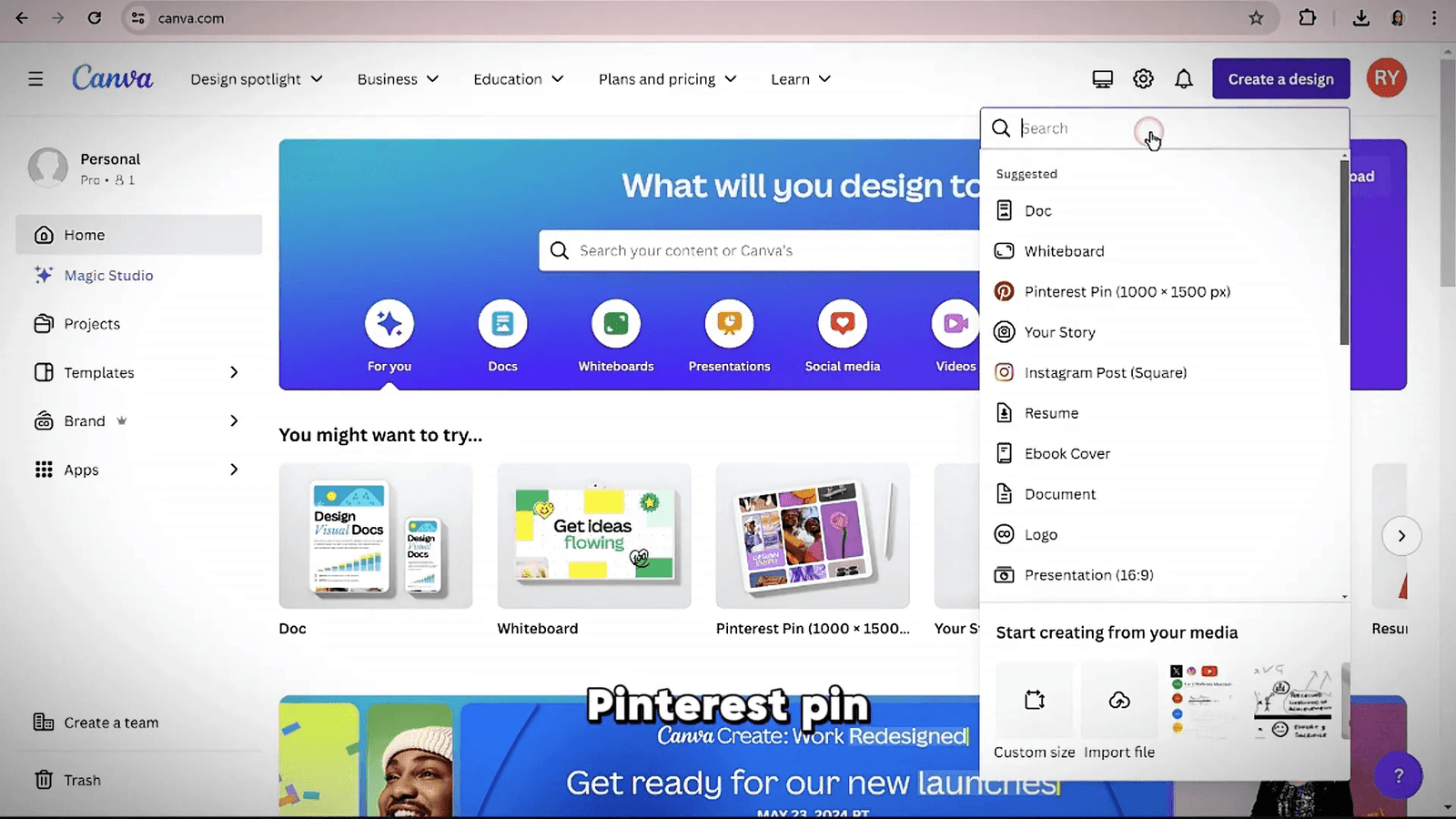Select Instagram Post (Square) suggestion
This screenshot has width=1456, height=819.
pyautogui.click(x=1161, y=372)
